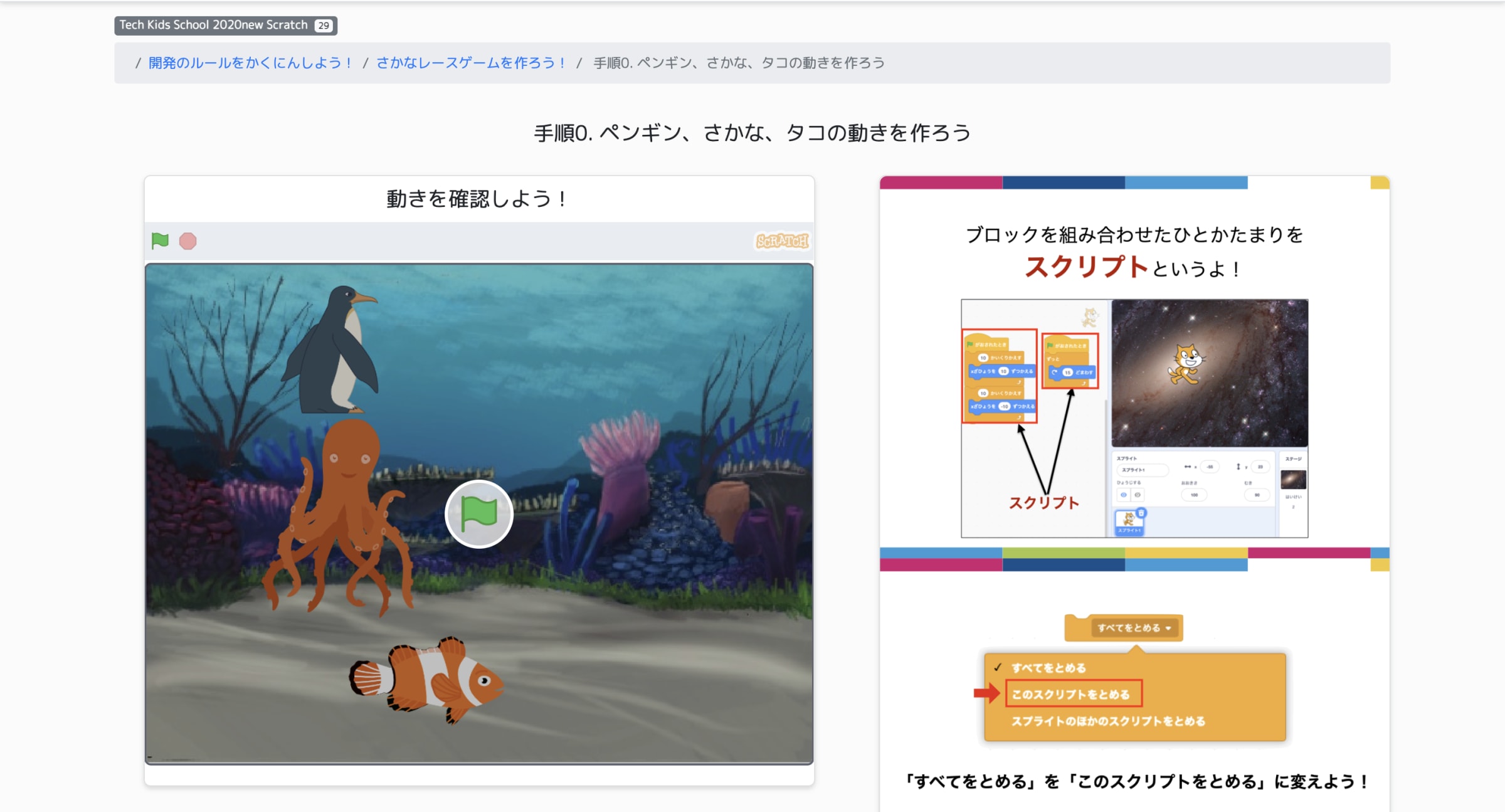
Task: Click the show-sprite eye toggle in screenshot
Action: [x=1123, y=495]
